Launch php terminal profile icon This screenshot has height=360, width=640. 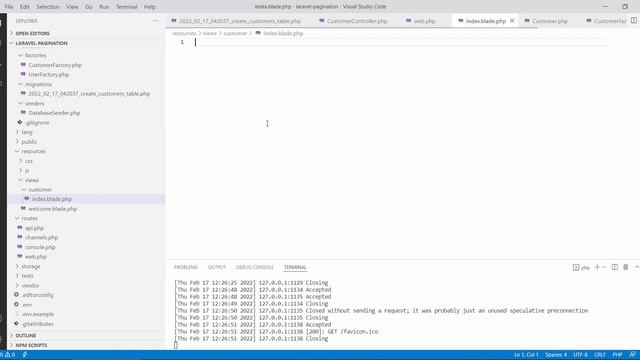coord(576,267)
